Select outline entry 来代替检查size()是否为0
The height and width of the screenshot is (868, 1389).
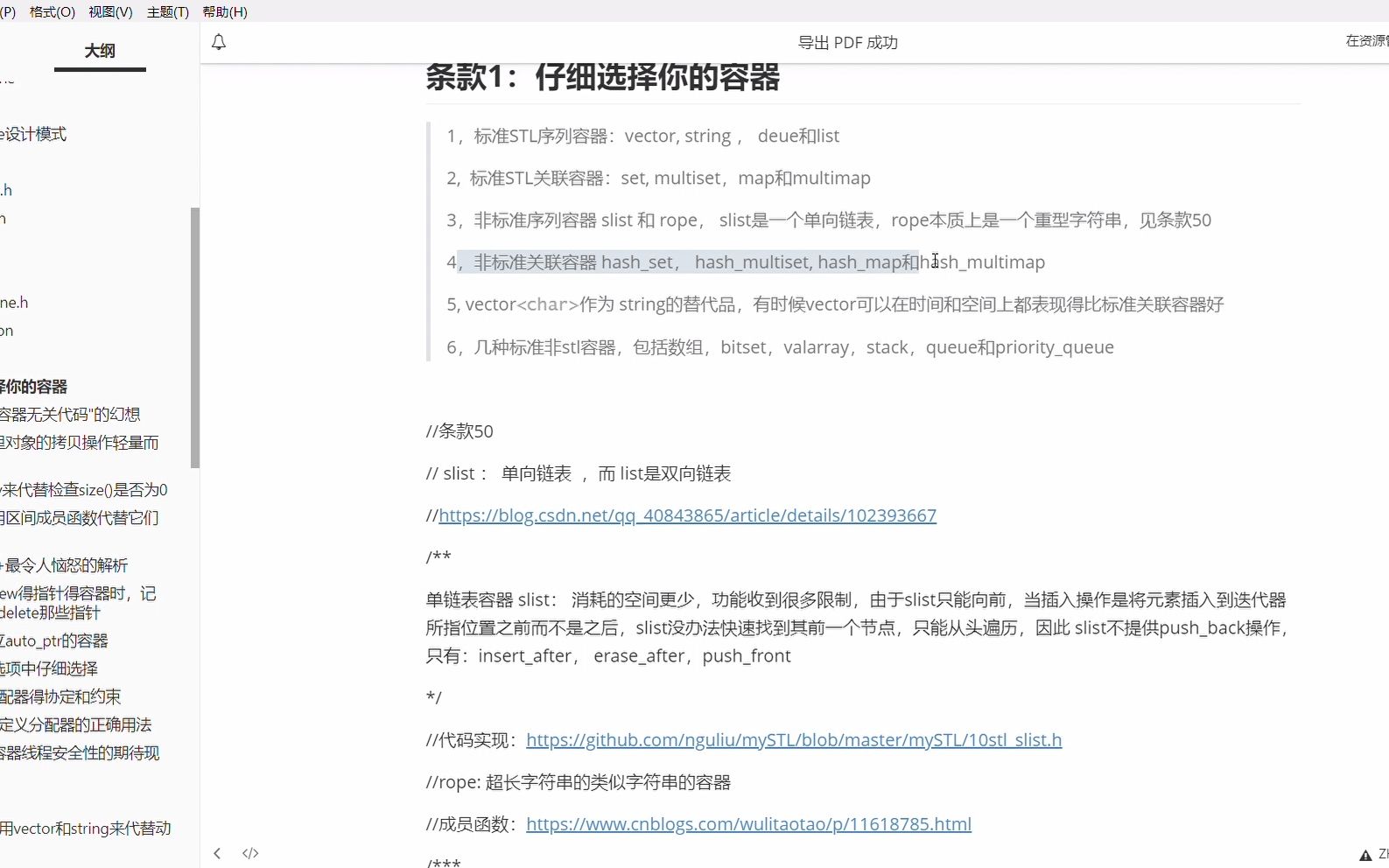tap(84, 490)
